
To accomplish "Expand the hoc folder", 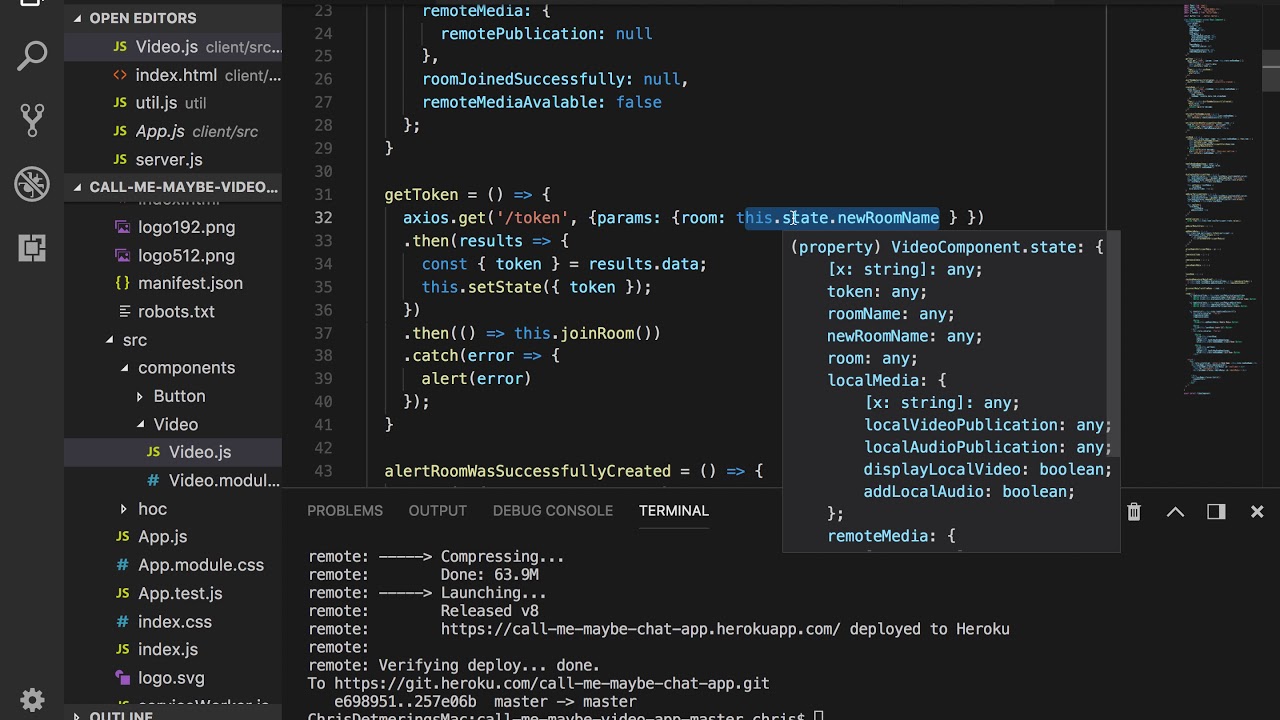I will (124, 509).
